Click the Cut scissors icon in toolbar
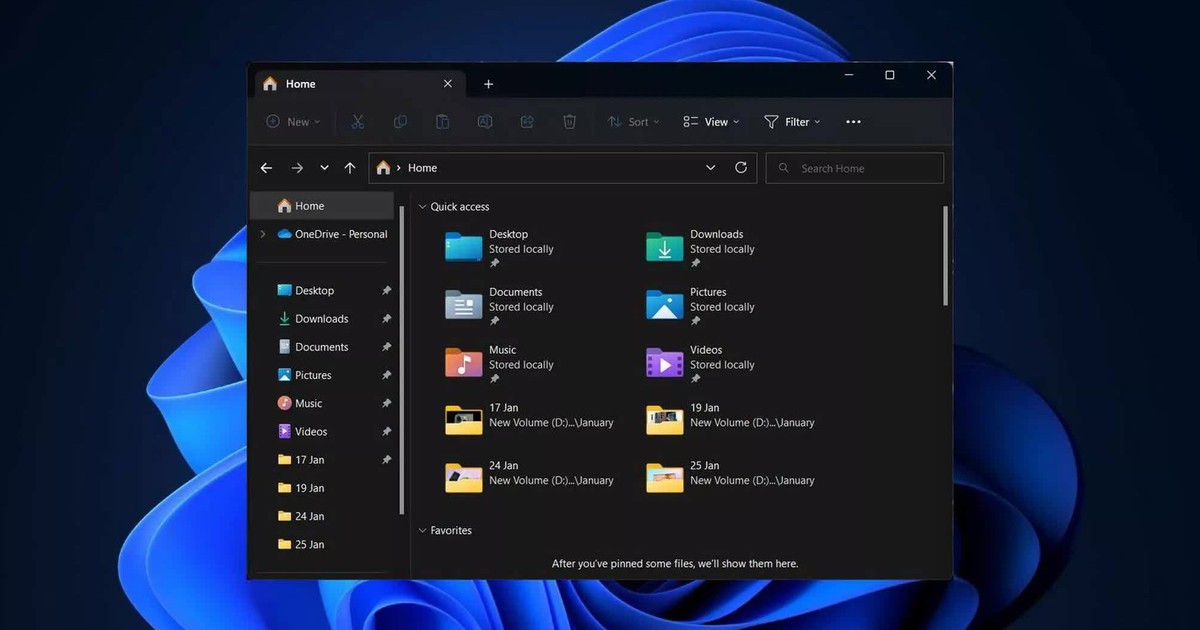Screen dimensions: 1200x630 [x=358, y=122]
